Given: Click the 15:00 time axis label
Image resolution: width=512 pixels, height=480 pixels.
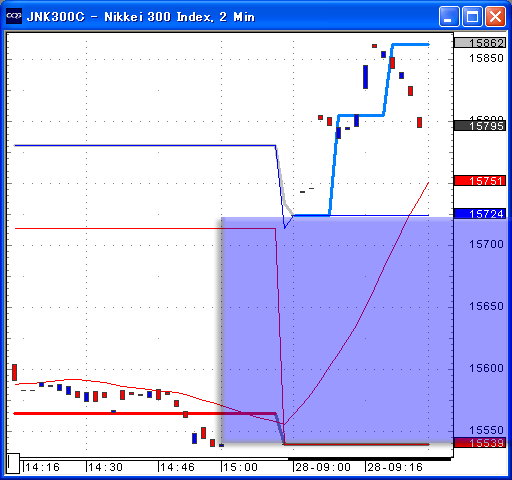Looking at the screenshot, I should click(240, 467).
